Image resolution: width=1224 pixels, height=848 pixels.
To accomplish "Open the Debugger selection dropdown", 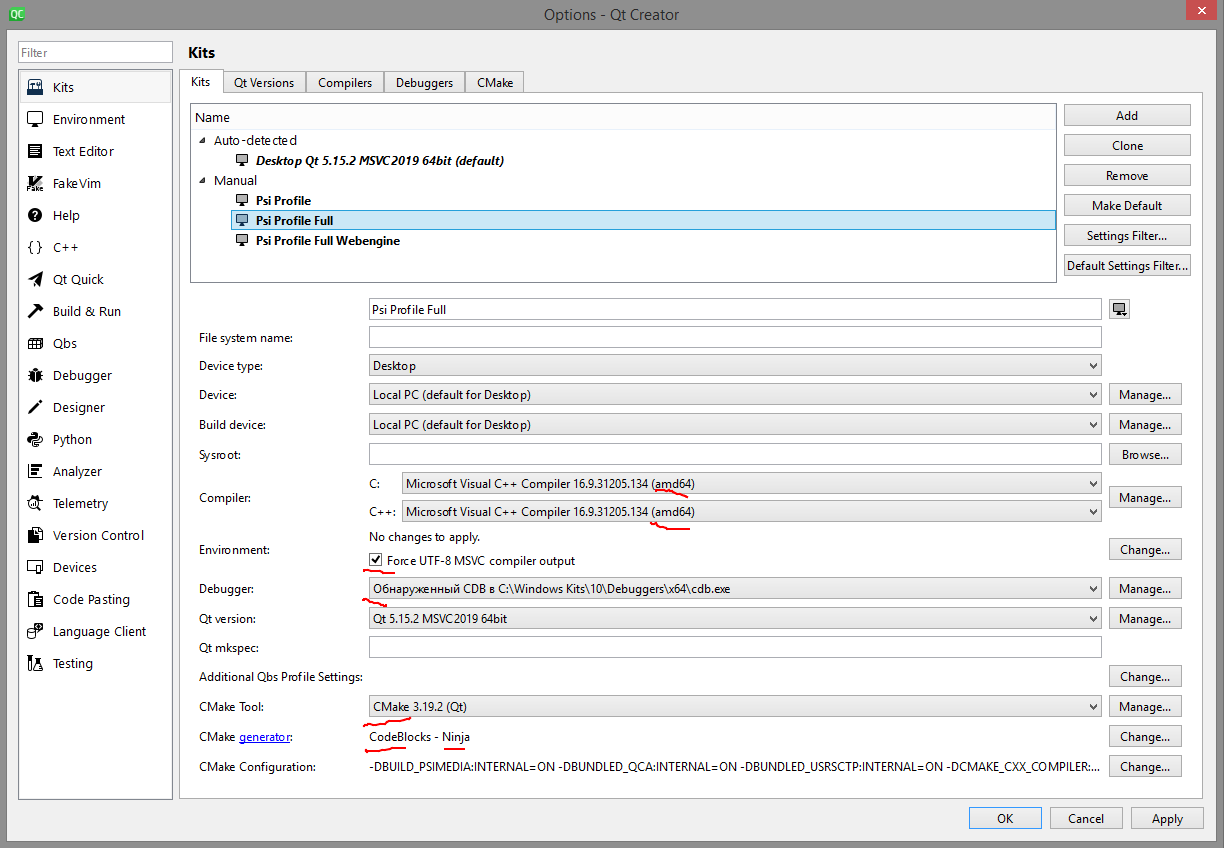I will coord(735,589).
